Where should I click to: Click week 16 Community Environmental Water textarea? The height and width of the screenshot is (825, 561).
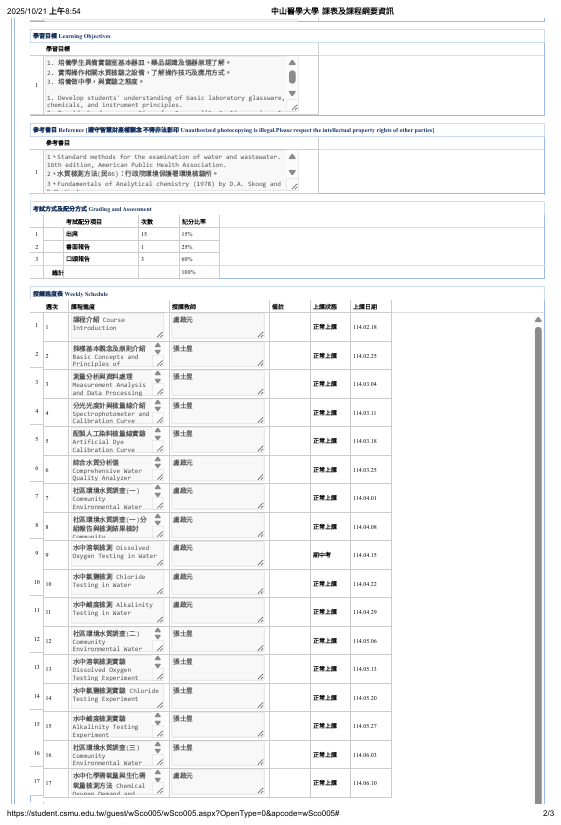click(x=118, y=754)
